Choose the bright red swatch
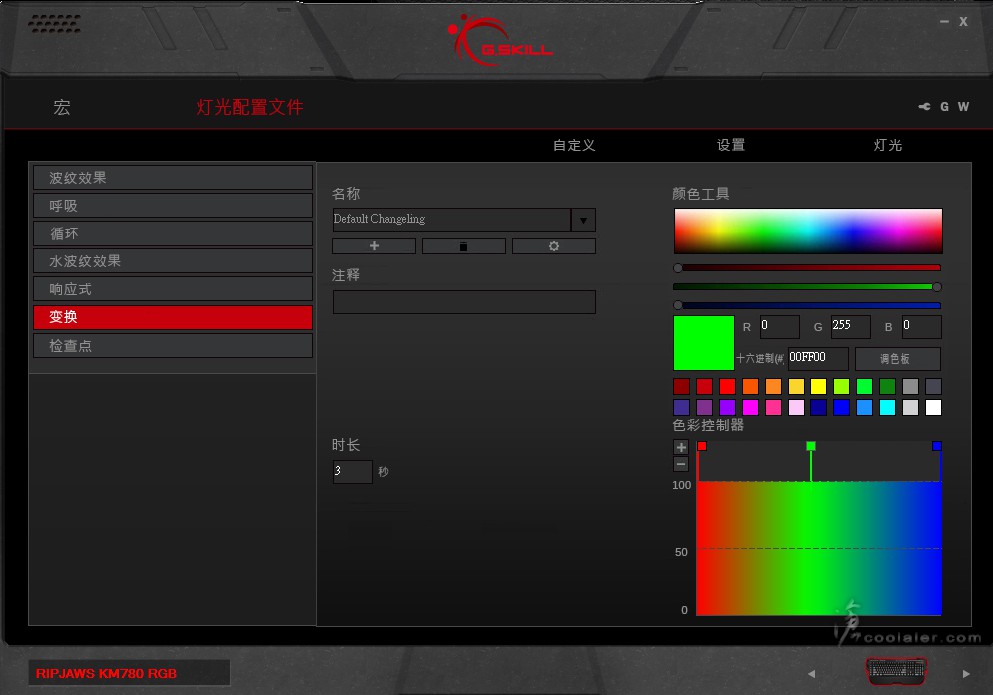993x695 pixels. tap(727, 386)
